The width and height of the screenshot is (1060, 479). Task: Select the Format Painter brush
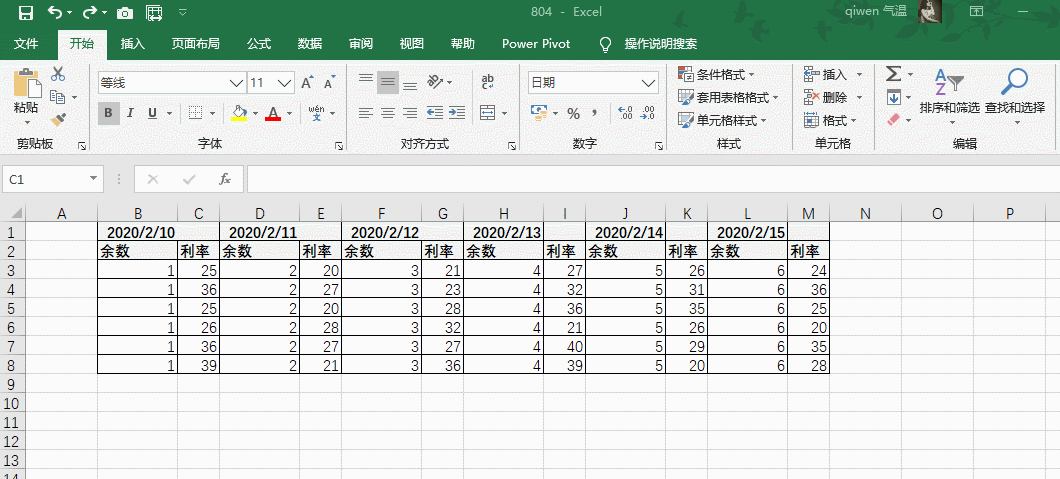pyautogui.click(x=58, y=120)
